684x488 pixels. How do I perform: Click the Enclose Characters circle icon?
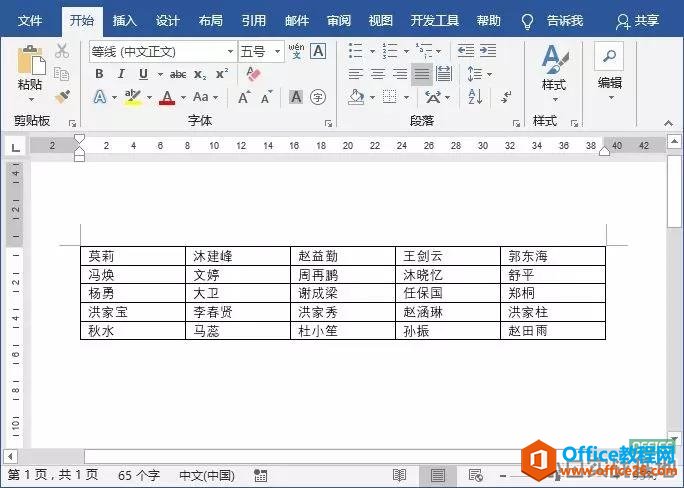point(318,97)
